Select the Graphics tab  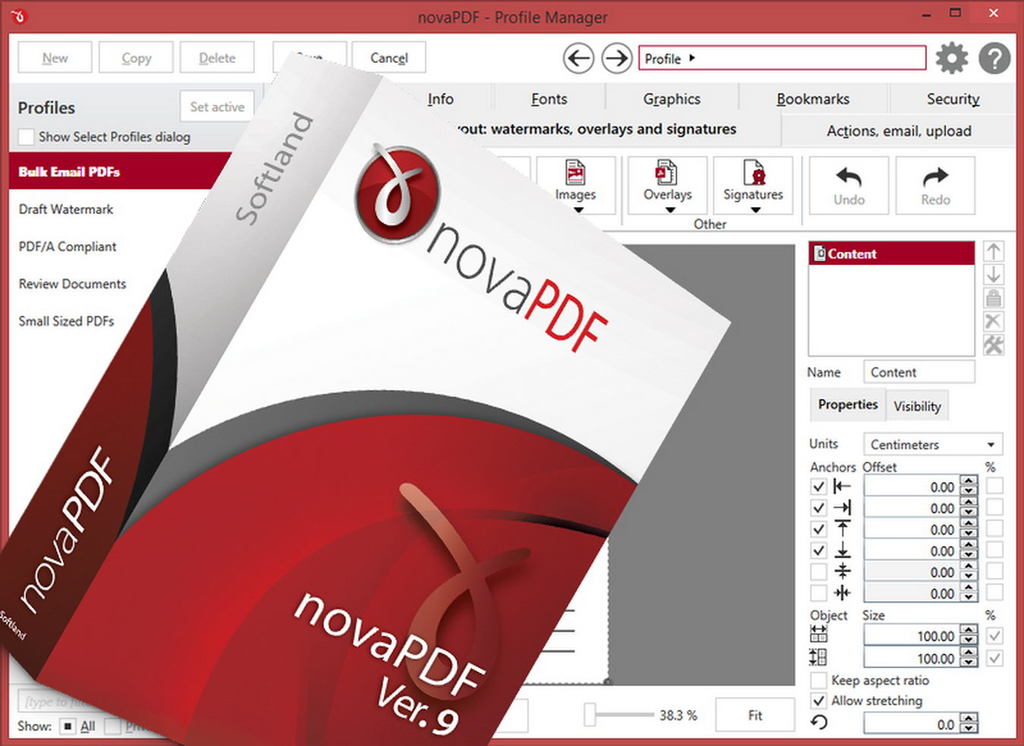(x=672, y=99)
